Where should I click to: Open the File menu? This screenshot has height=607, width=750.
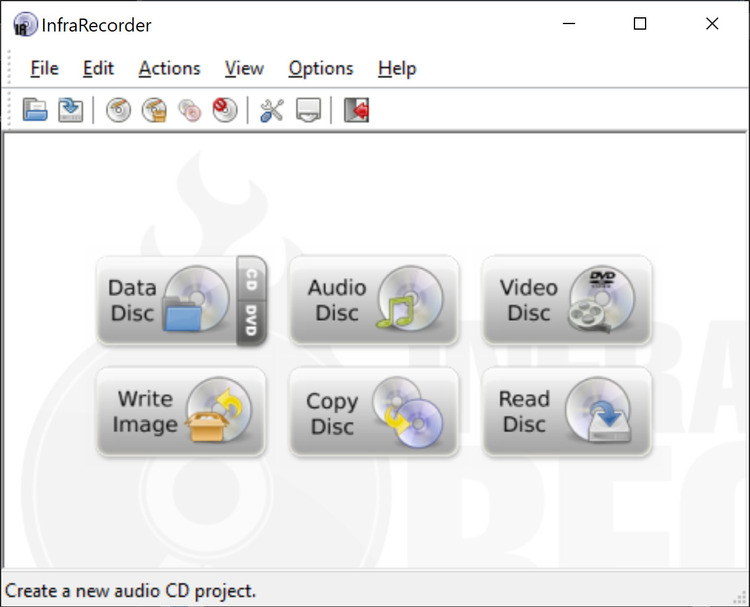[x=44, y=68]
